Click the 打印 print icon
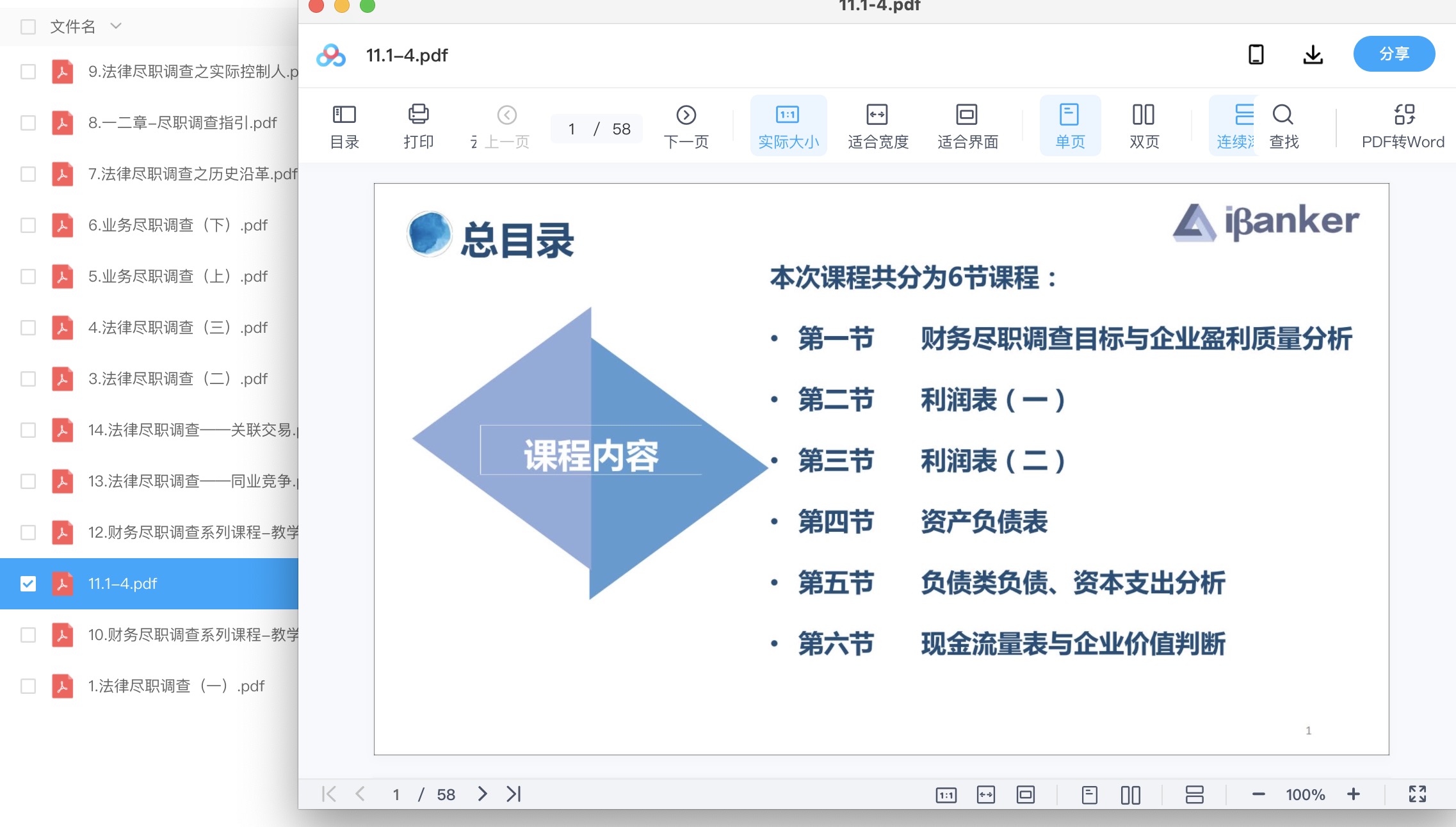Screen dimensions: 1456x827 click(x=418, y=126)
